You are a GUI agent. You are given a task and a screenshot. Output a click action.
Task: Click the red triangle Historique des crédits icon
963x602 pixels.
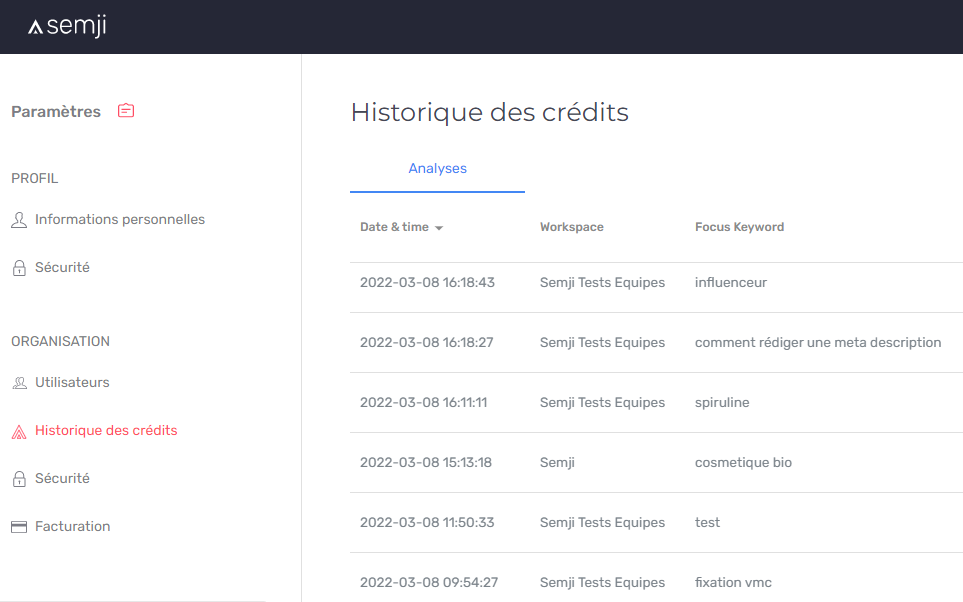pos(19,432)
